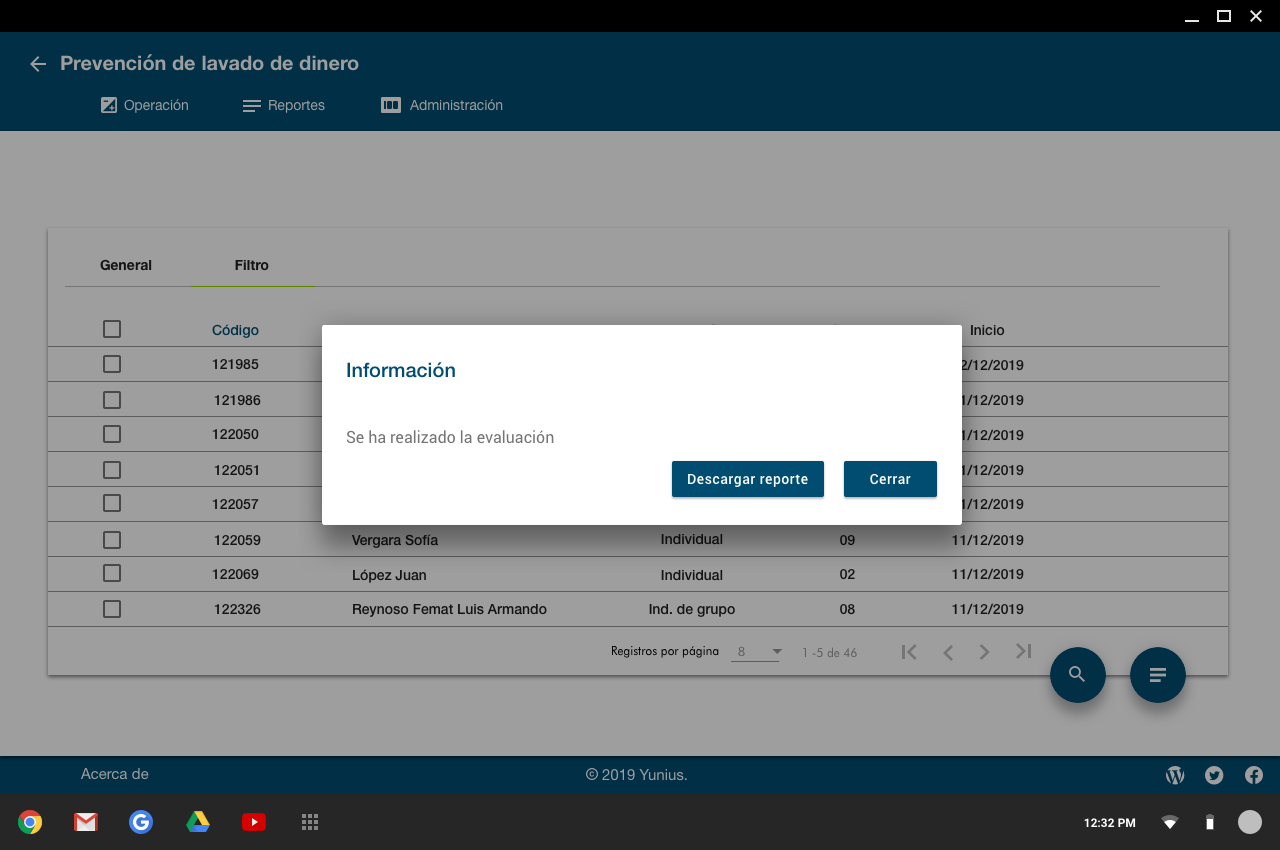Go to the last page of records
The width and height of the screenshot is (1280, 850).
point(1023,652)
